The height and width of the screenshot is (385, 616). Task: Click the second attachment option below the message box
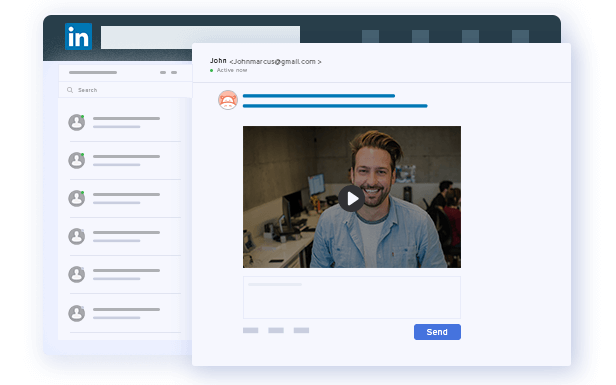(x=276, y=330)
